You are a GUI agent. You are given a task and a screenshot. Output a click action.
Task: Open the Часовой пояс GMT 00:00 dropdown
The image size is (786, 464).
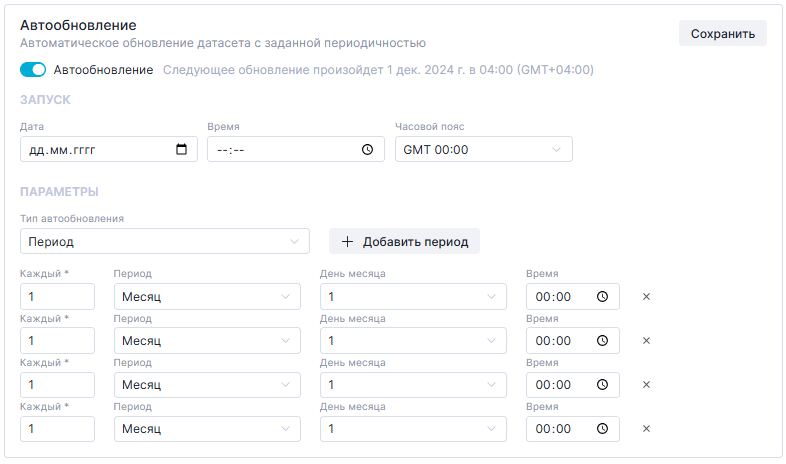coord(483,150)
